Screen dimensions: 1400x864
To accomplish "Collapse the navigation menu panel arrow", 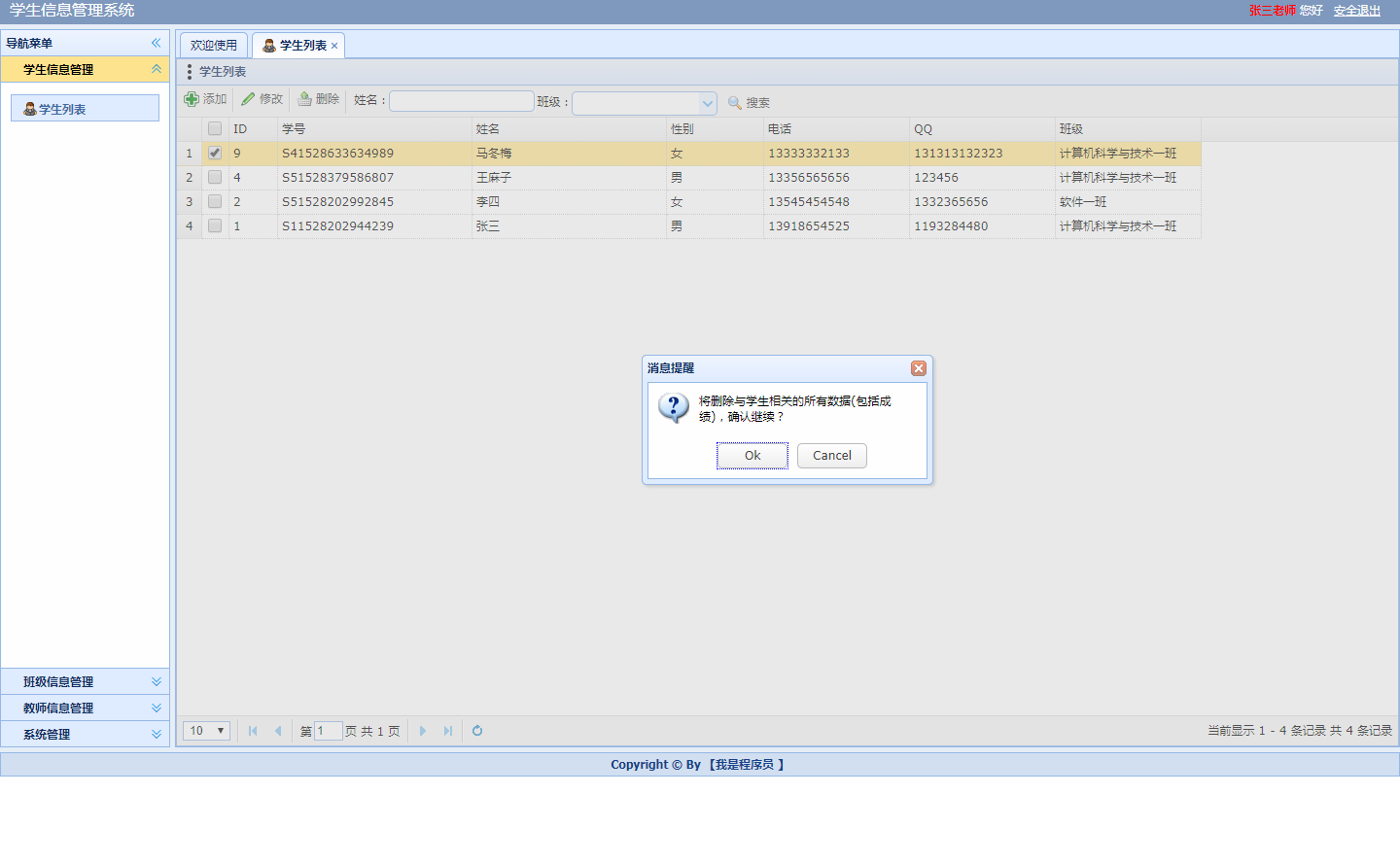I will 156,43.
